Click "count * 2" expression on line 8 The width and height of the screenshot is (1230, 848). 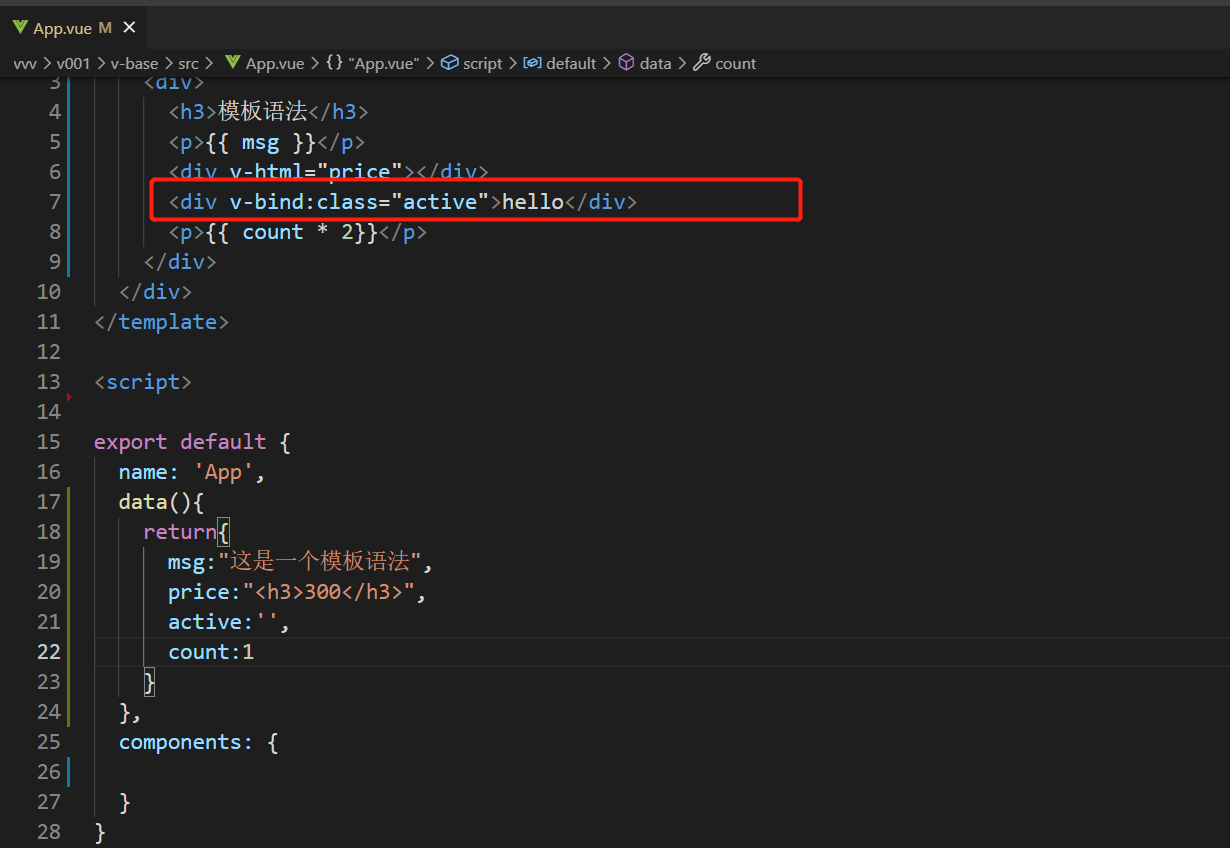(x=297, y=232)
